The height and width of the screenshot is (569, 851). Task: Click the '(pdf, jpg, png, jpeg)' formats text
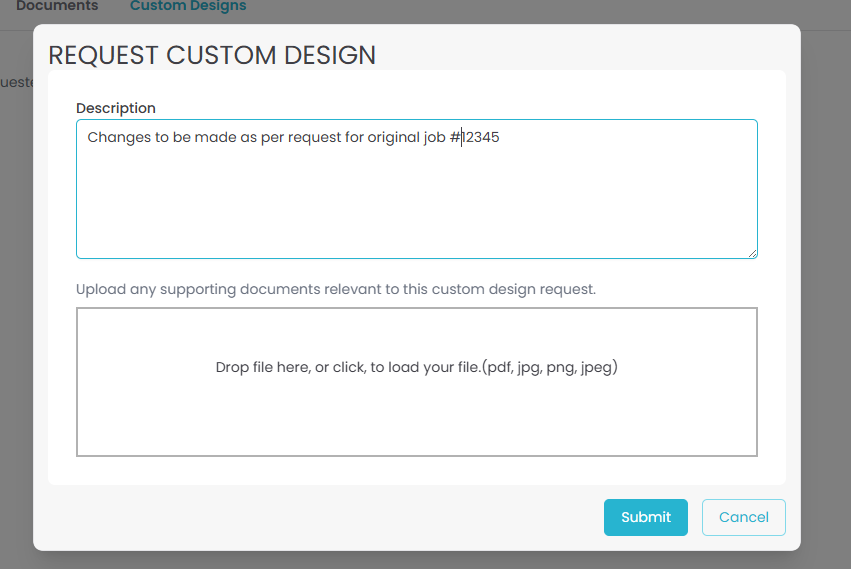tap(550, 367)
